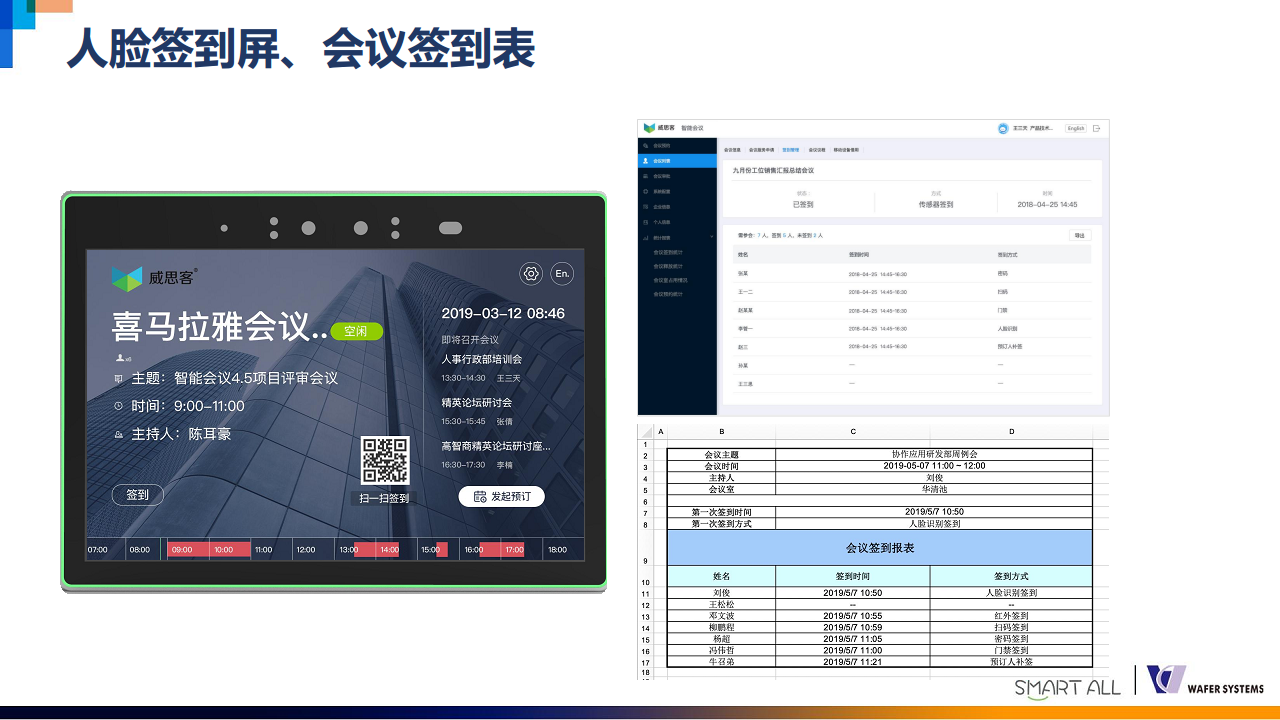Click the 门禁签到 cell
The width and height of the screenshot is (1280, 720).
[x=1011, y=651]
